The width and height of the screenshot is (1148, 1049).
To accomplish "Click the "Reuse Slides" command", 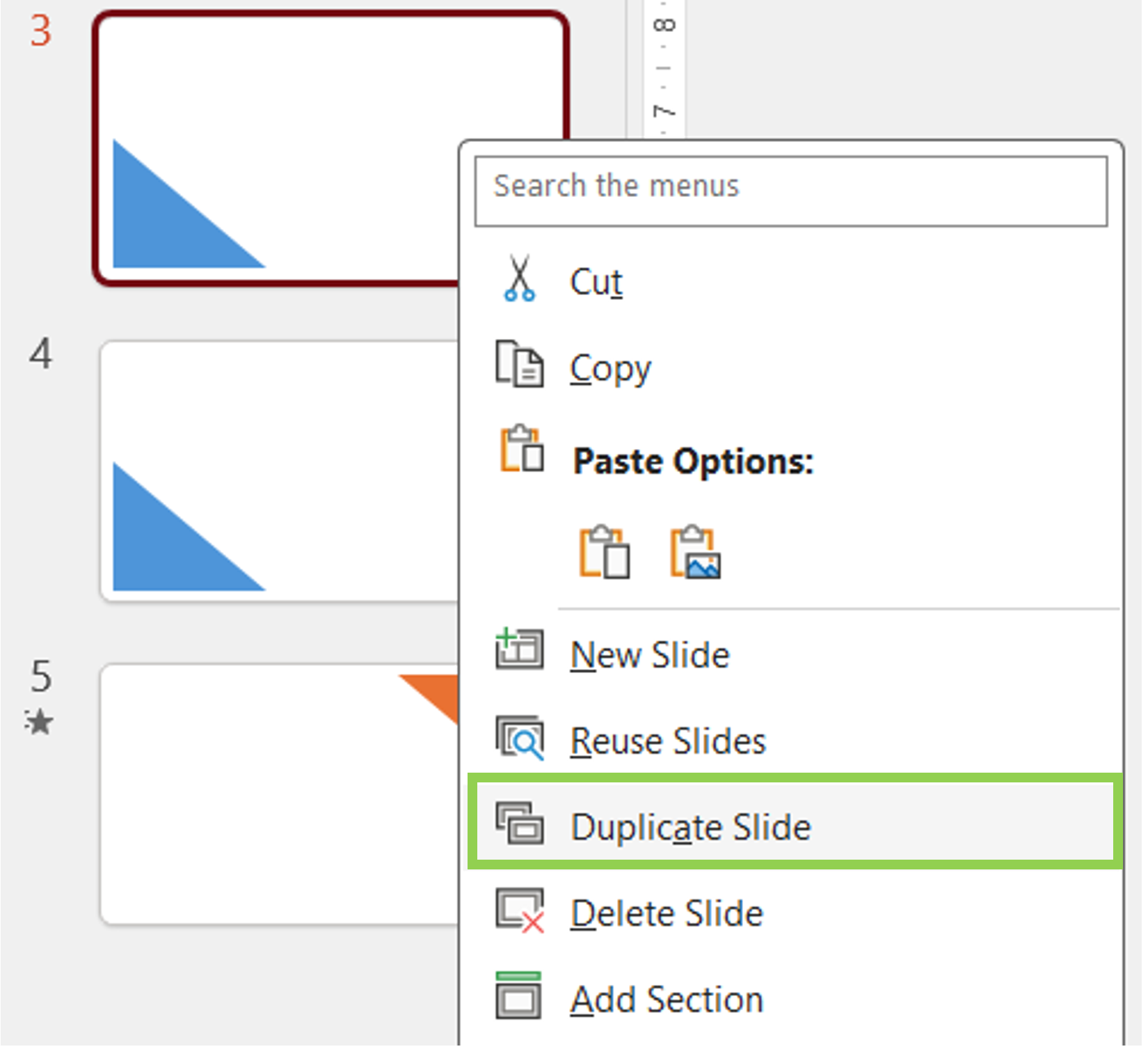I will point(667,740).
